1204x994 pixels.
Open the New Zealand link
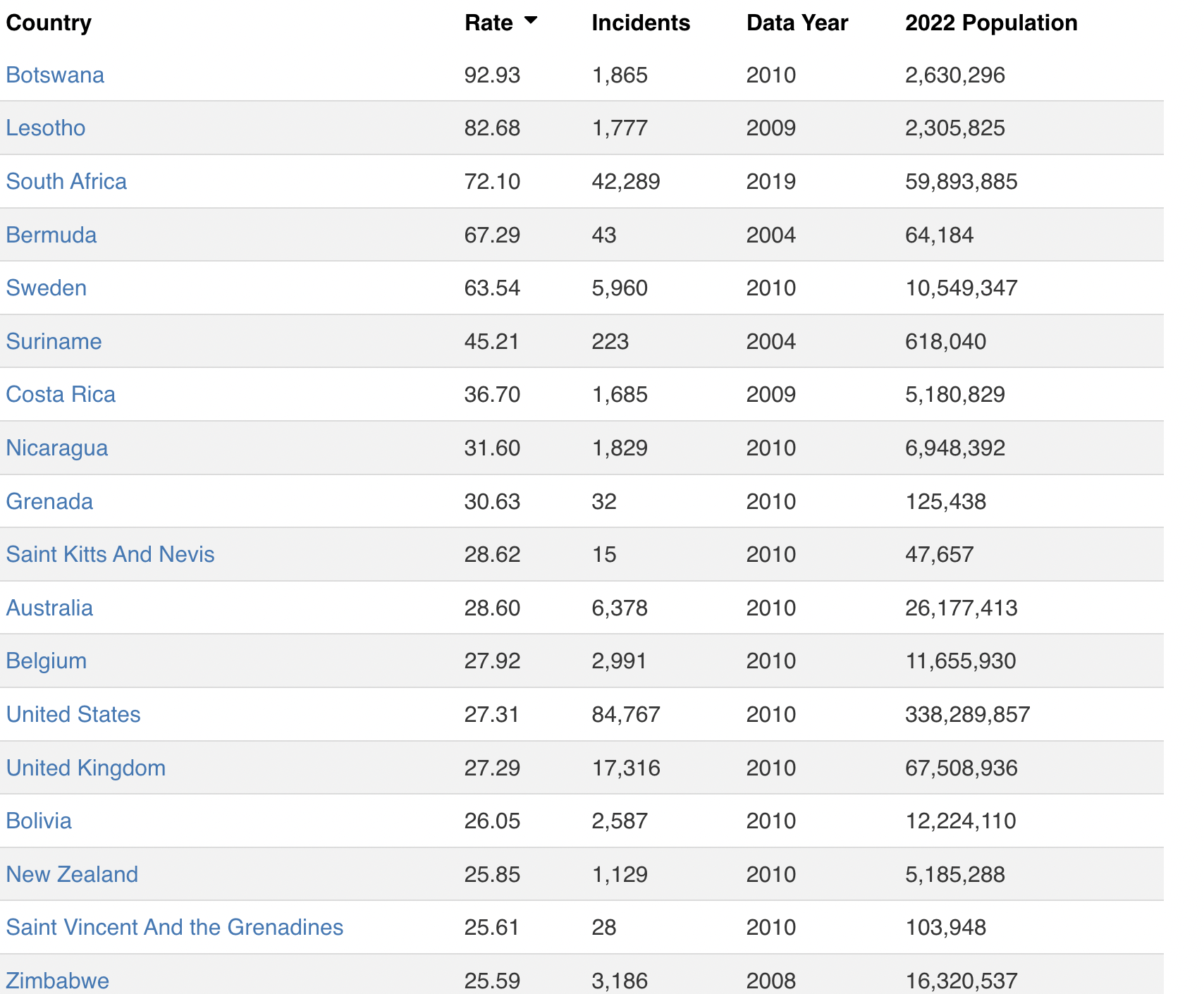pos(72,874)
